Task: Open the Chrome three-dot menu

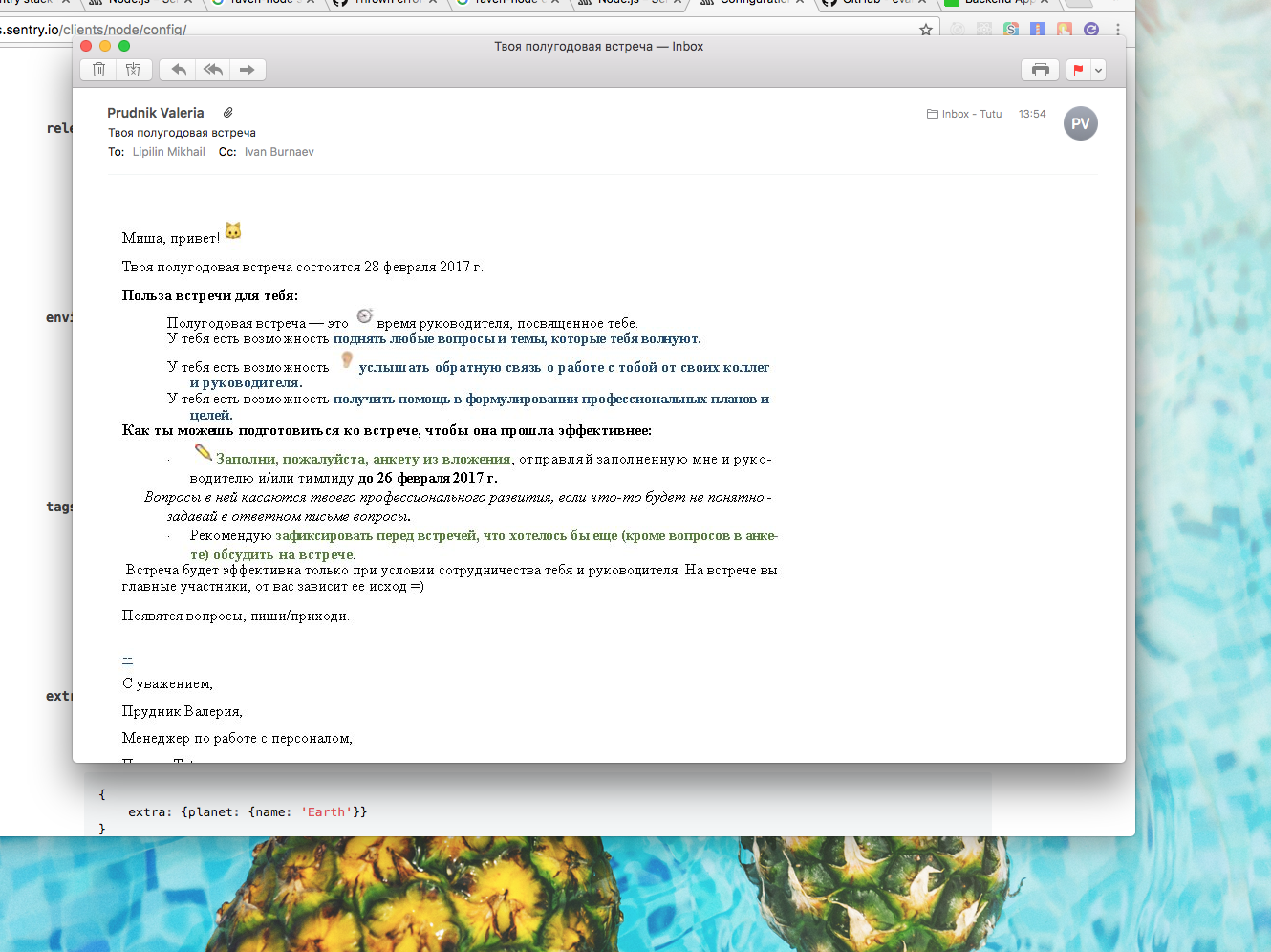Action: click(x=1117, y=30)
